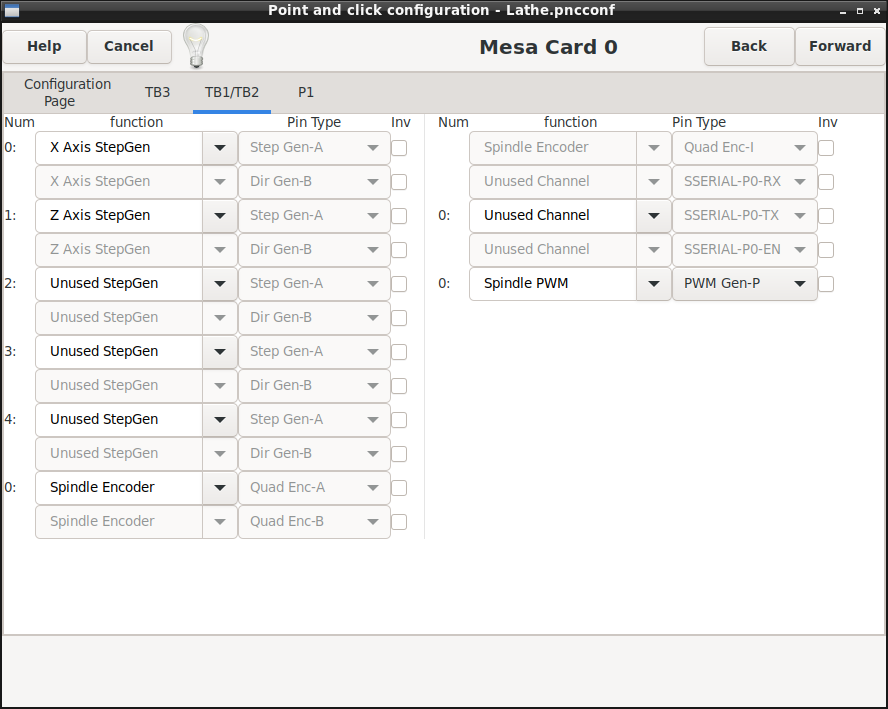Select the TB1/TB2 tab
888x709 pixels.
232,92
